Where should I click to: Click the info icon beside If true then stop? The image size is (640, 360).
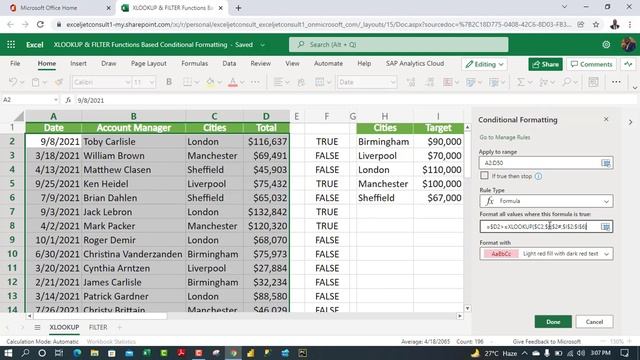click(x=538, y=176)
